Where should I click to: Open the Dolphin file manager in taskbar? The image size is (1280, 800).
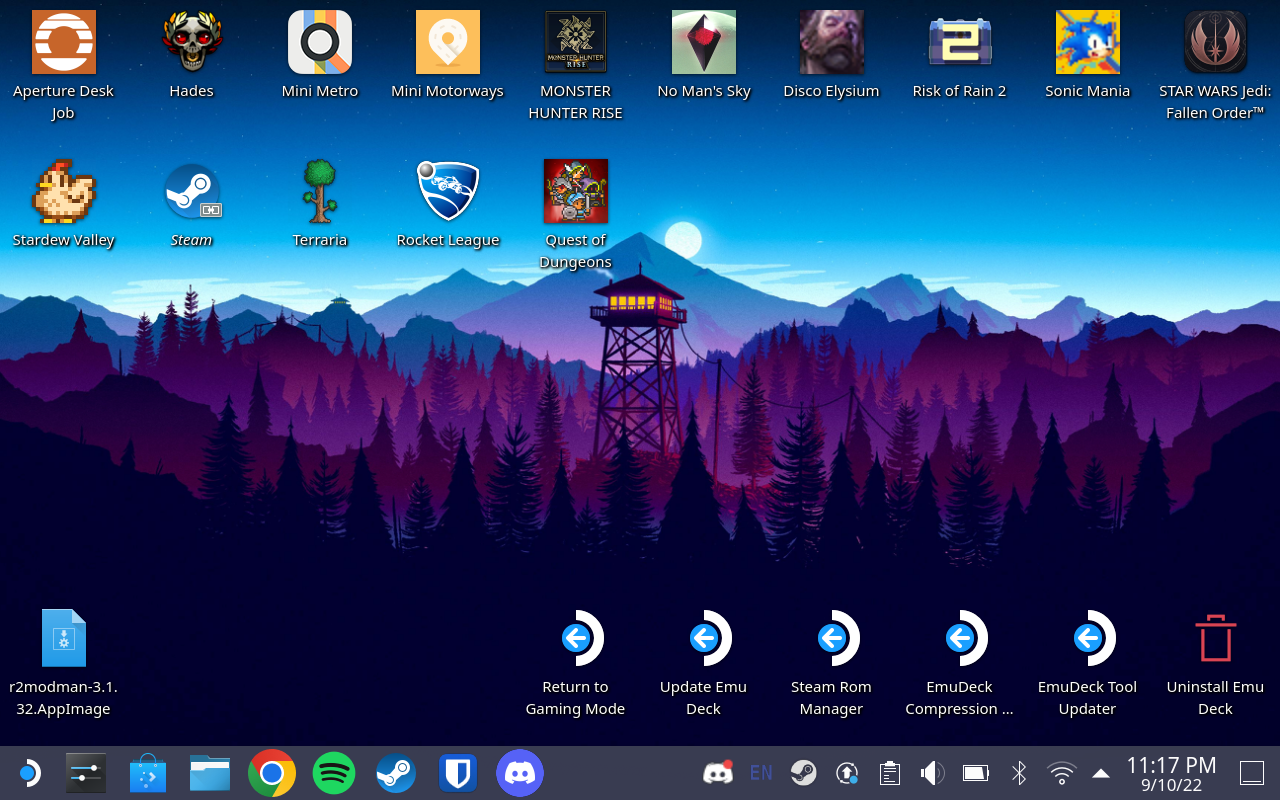[x=210, y=773]
